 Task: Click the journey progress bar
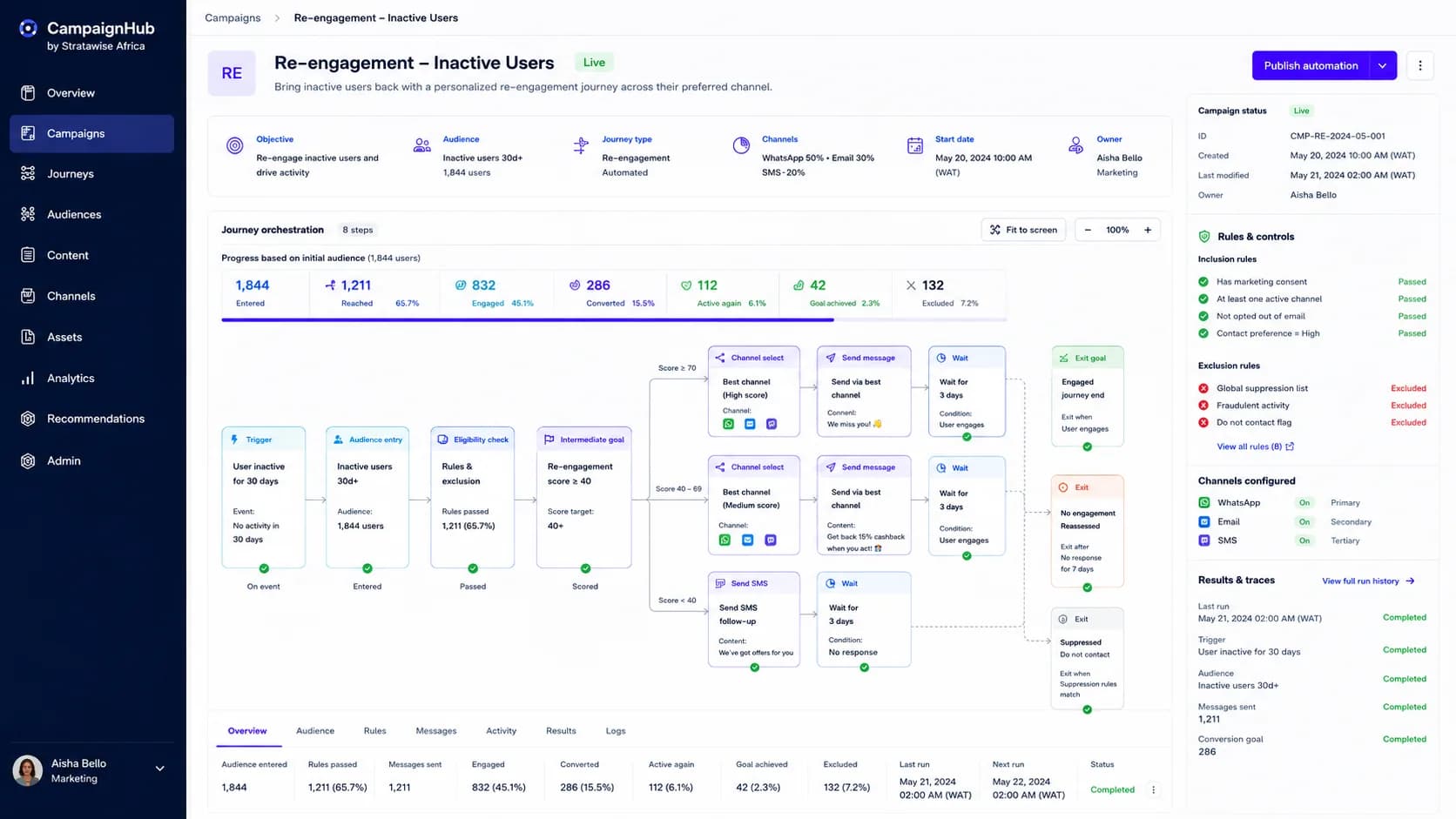614,320
